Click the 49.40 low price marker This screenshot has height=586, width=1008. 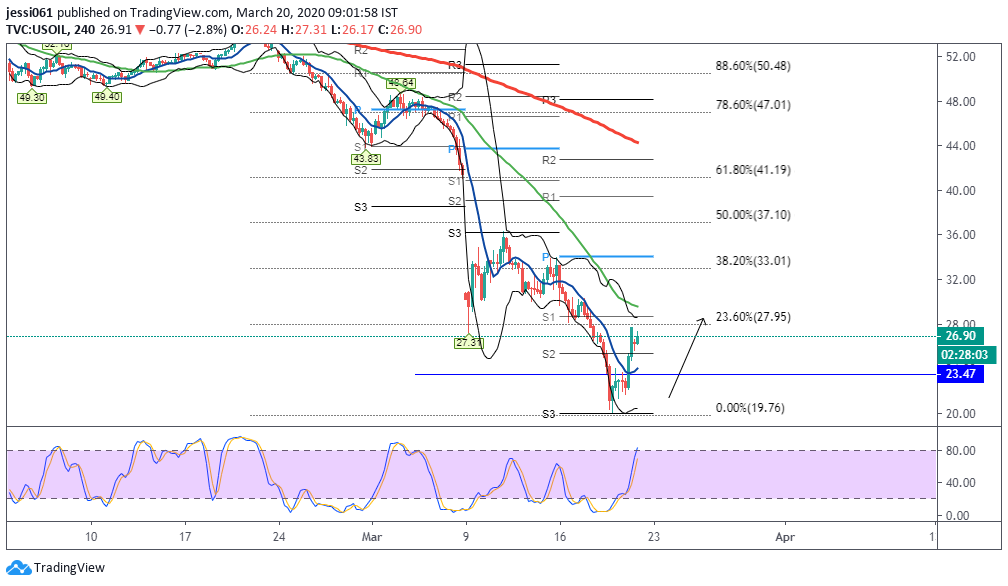107,97
